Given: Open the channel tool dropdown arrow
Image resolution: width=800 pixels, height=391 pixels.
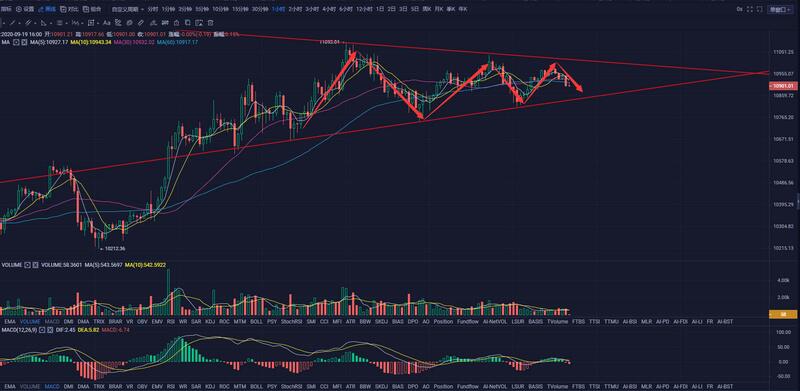Looking at the screenshot, I should pos(35,23).
